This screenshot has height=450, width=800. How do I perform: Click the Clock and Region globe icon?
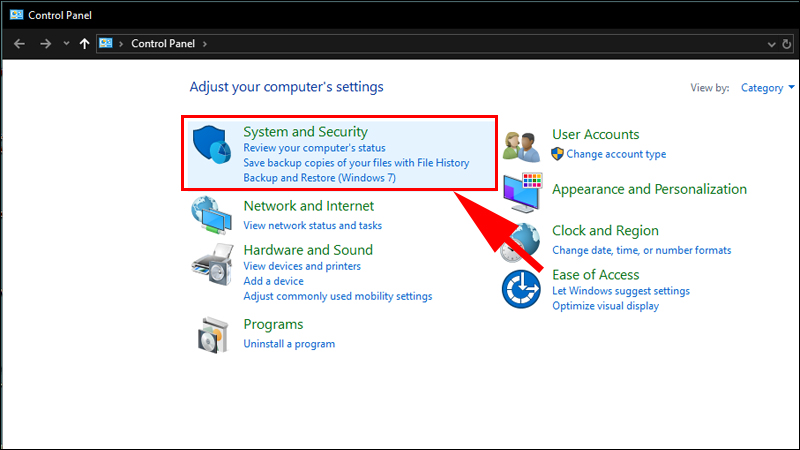pos(524,240)
